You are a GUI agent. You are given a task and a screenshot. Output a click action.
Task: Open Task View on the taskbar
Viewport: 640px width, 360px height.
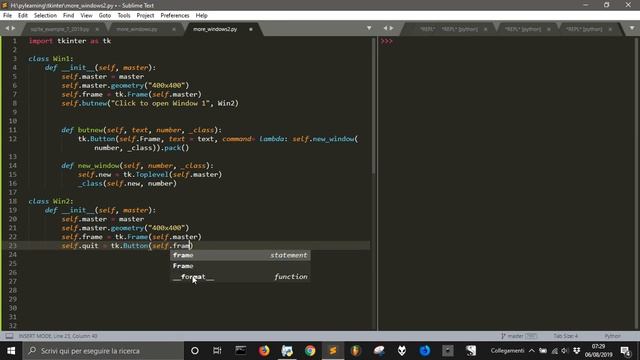coord(217,351)
